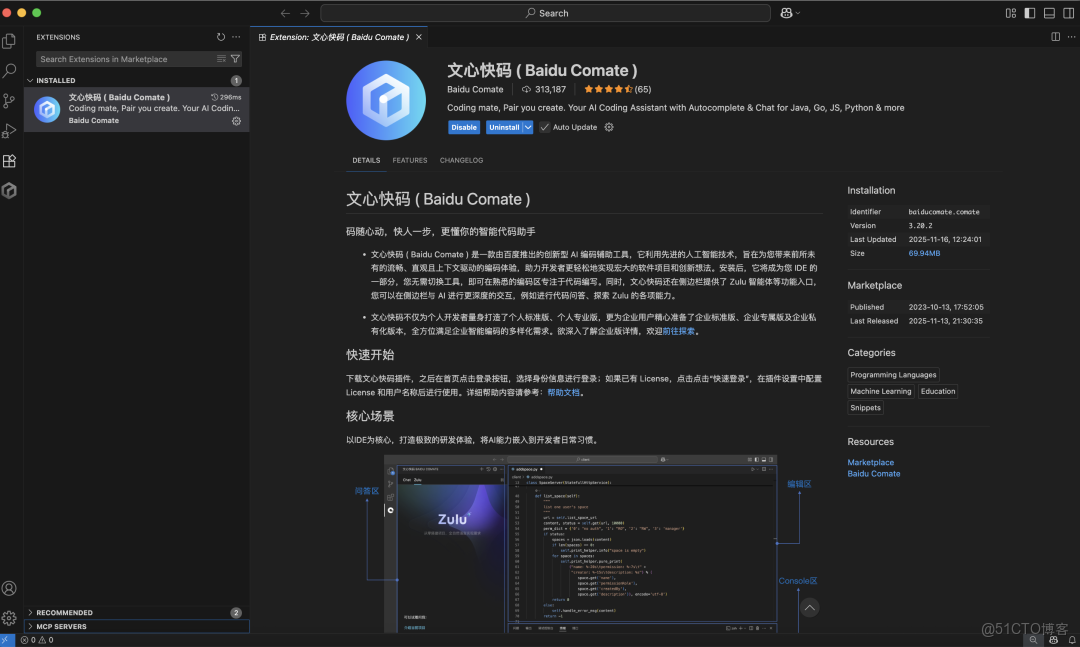Open the Baidu Comate cube icon in sidebar
Image resolution: width=1080 pixels, height=647 pixels.
[11, 190]
